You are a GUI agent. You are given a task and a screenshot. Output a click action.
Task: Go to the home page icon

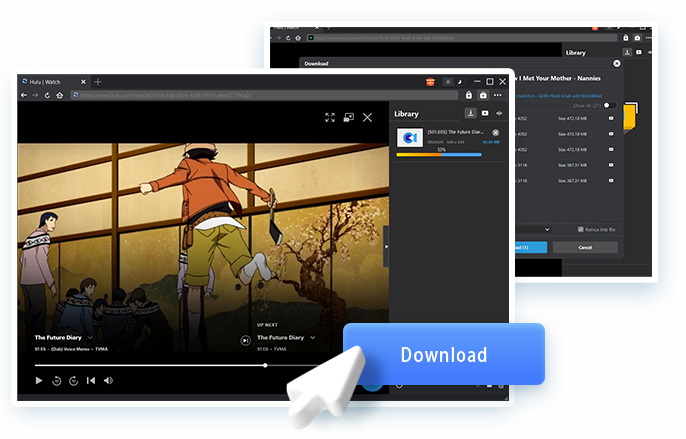60,95
